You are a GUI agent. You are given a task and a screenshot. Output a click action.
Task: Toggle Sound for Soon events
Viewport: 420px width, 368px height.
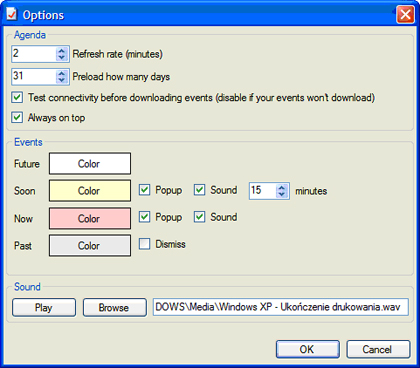point(199,190)
